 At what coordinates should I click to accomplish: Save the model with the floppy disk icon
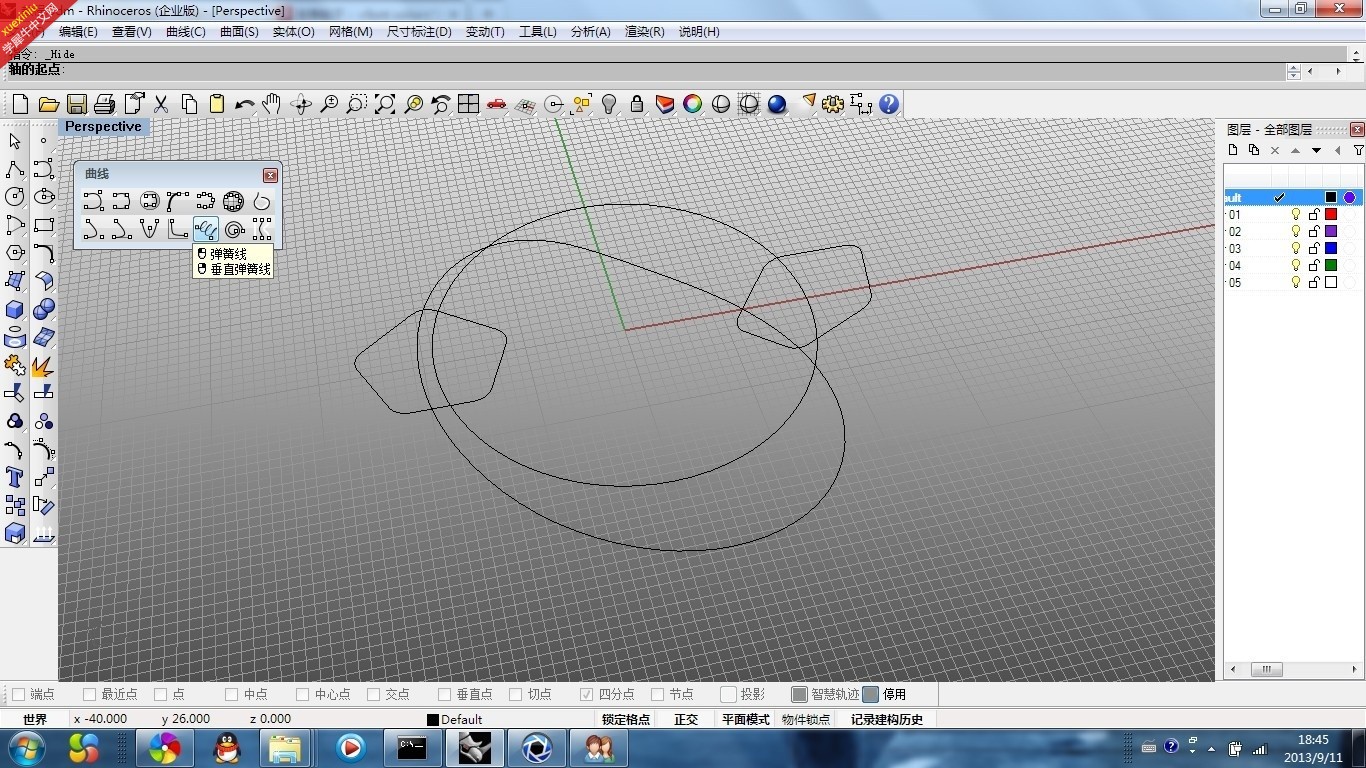[x=77, y=104]
